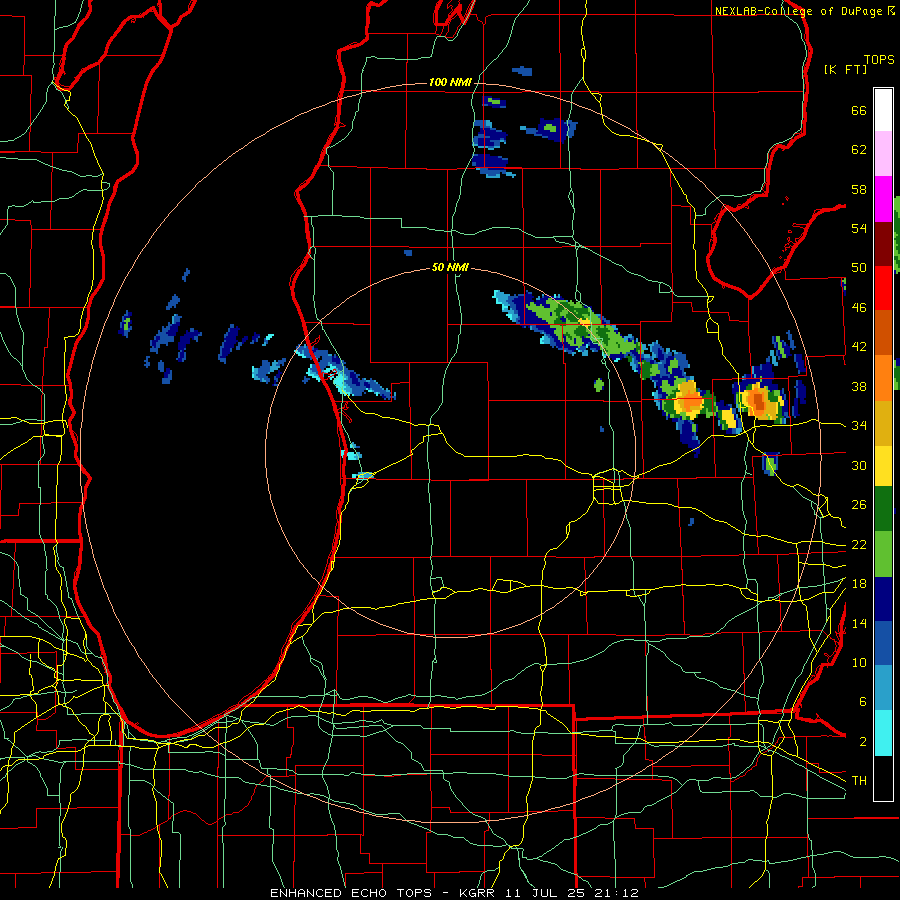900x900 pixels.
Task: Select the bright red legend color block
Action: pyautogui.click(x=883, y=288)
